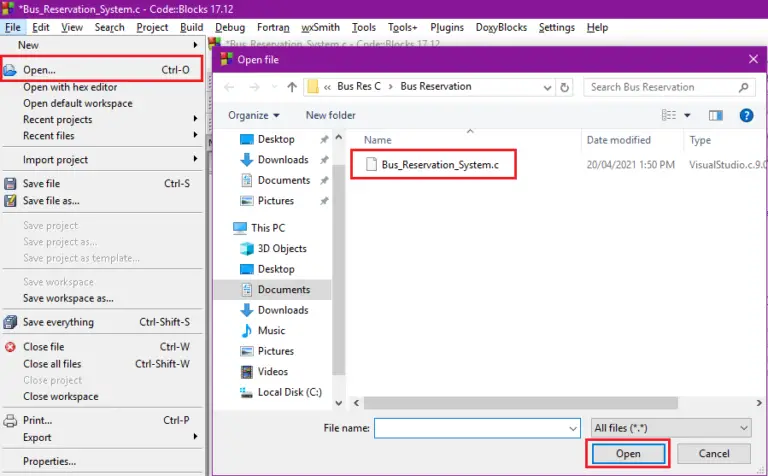Select the Music folder in navigation pane
The image size is (768, 476).
pyautogui.click(x=271, y=331)
